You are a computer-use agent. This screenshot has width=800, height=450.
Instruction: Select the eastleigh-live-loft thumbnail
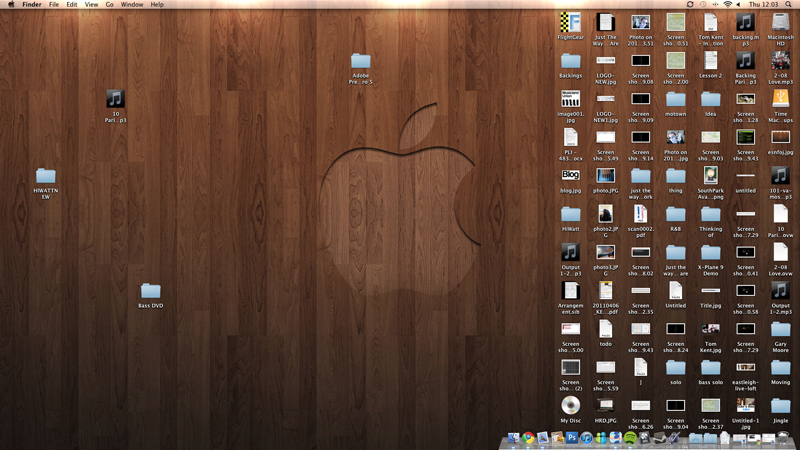(x=745, y=367)
